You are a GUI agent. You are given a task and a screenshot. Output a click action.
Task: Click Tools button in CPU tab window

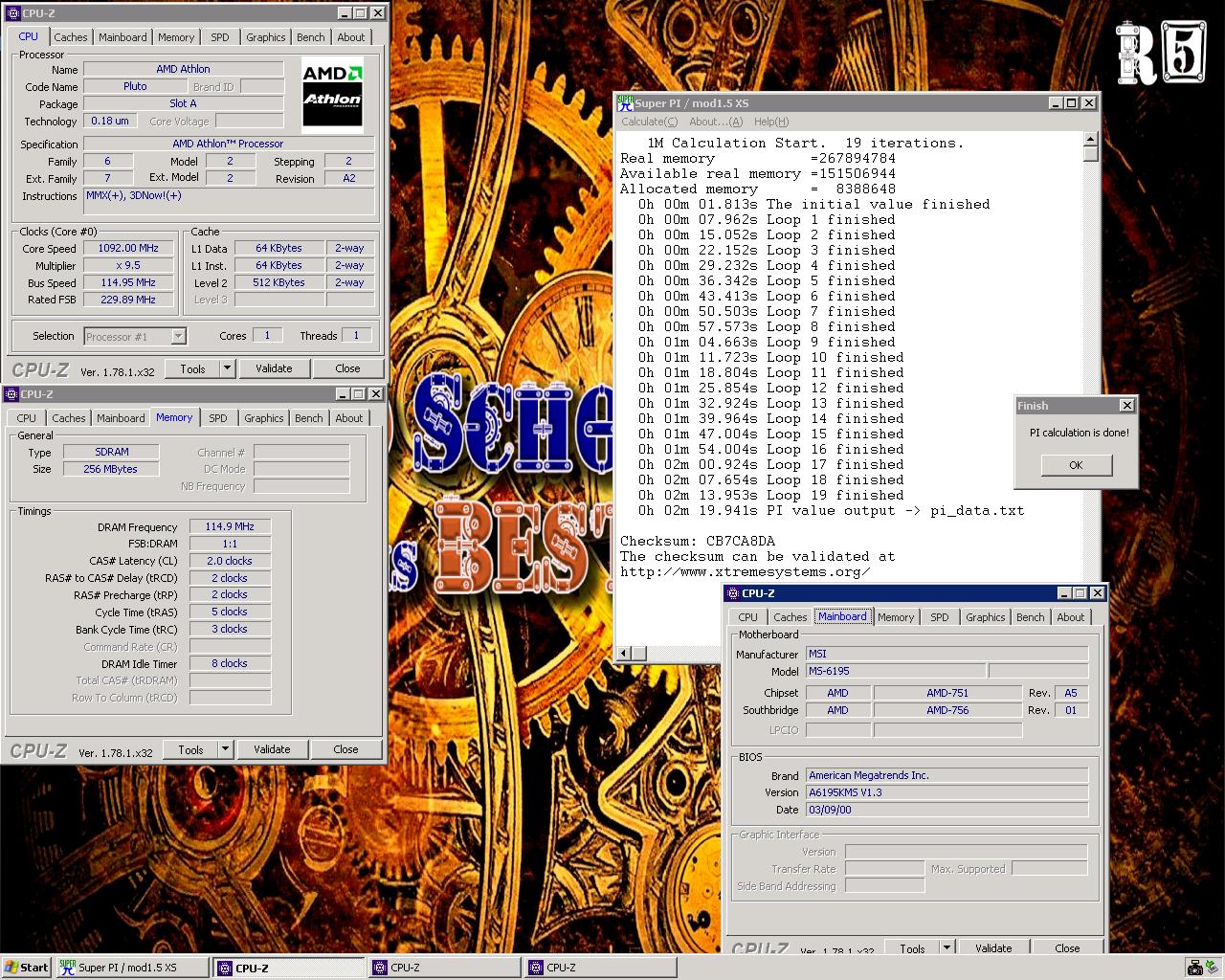pyautogui.click(x=192, y=368)
